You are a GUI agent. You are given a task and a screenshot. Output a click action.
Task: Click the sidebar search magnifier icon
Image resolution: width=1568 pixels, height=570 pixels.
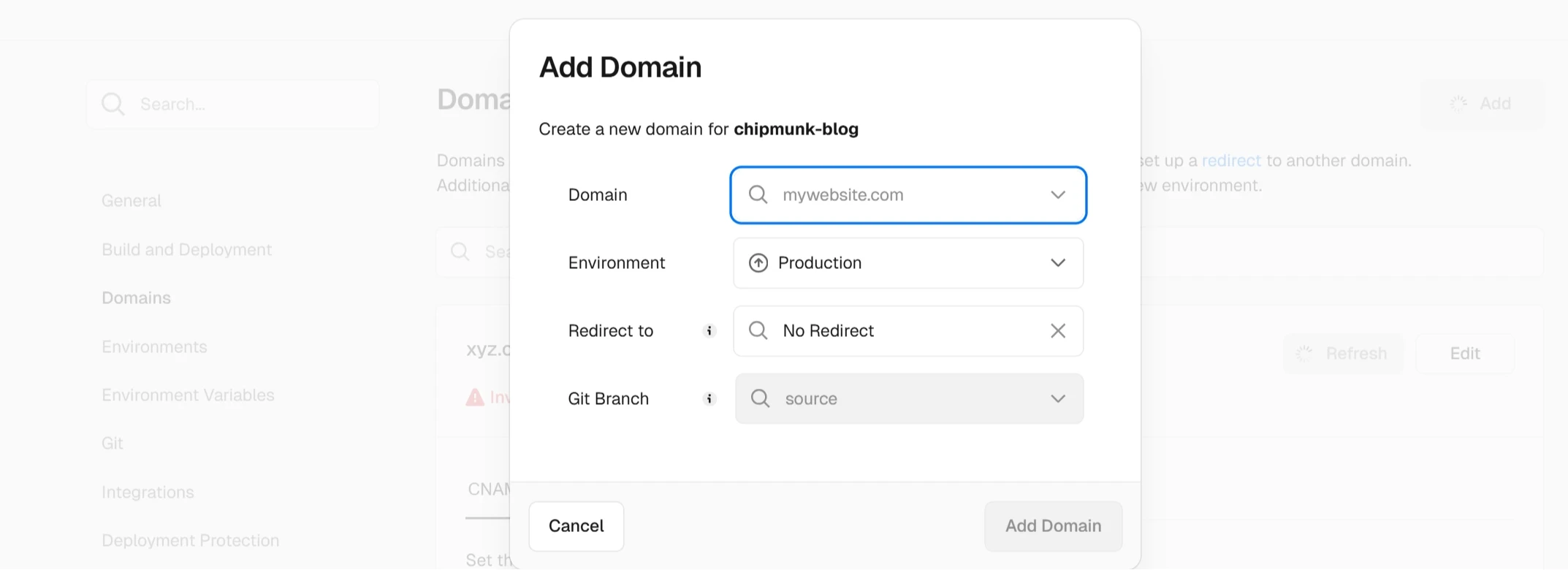113,104
